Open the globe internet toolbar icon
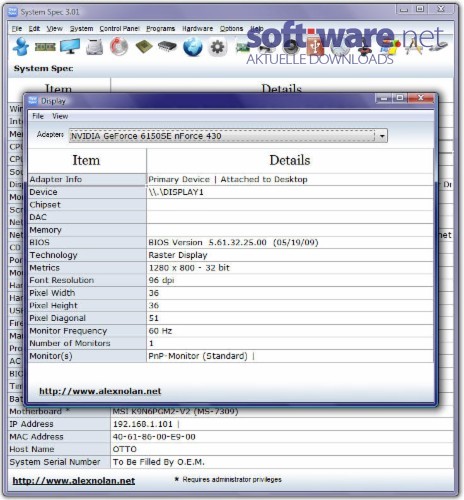Viewport: 464px width, 500px height. click(x=193, y=47)
